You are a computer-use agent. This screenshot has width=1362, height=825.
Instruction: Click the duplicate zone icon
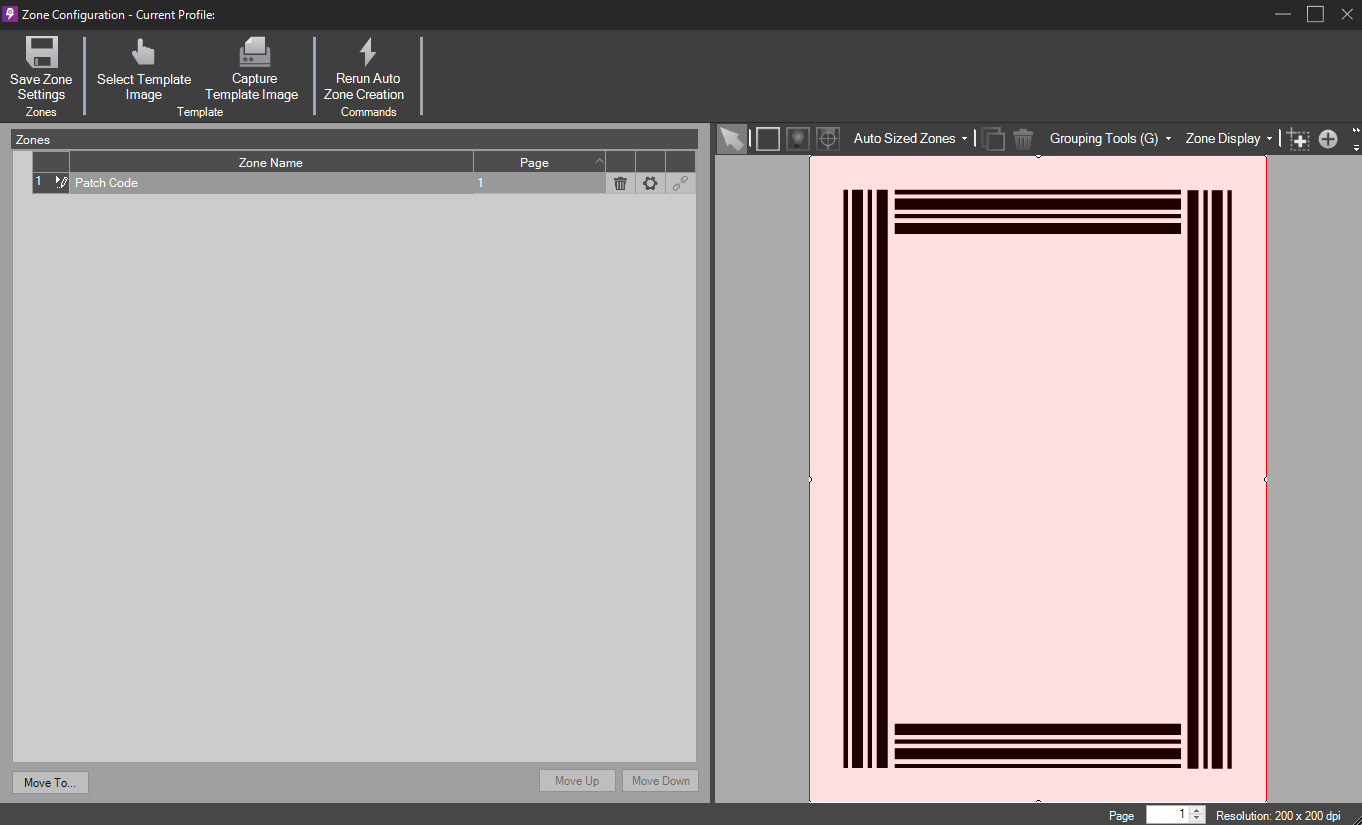tap(993, 139)
